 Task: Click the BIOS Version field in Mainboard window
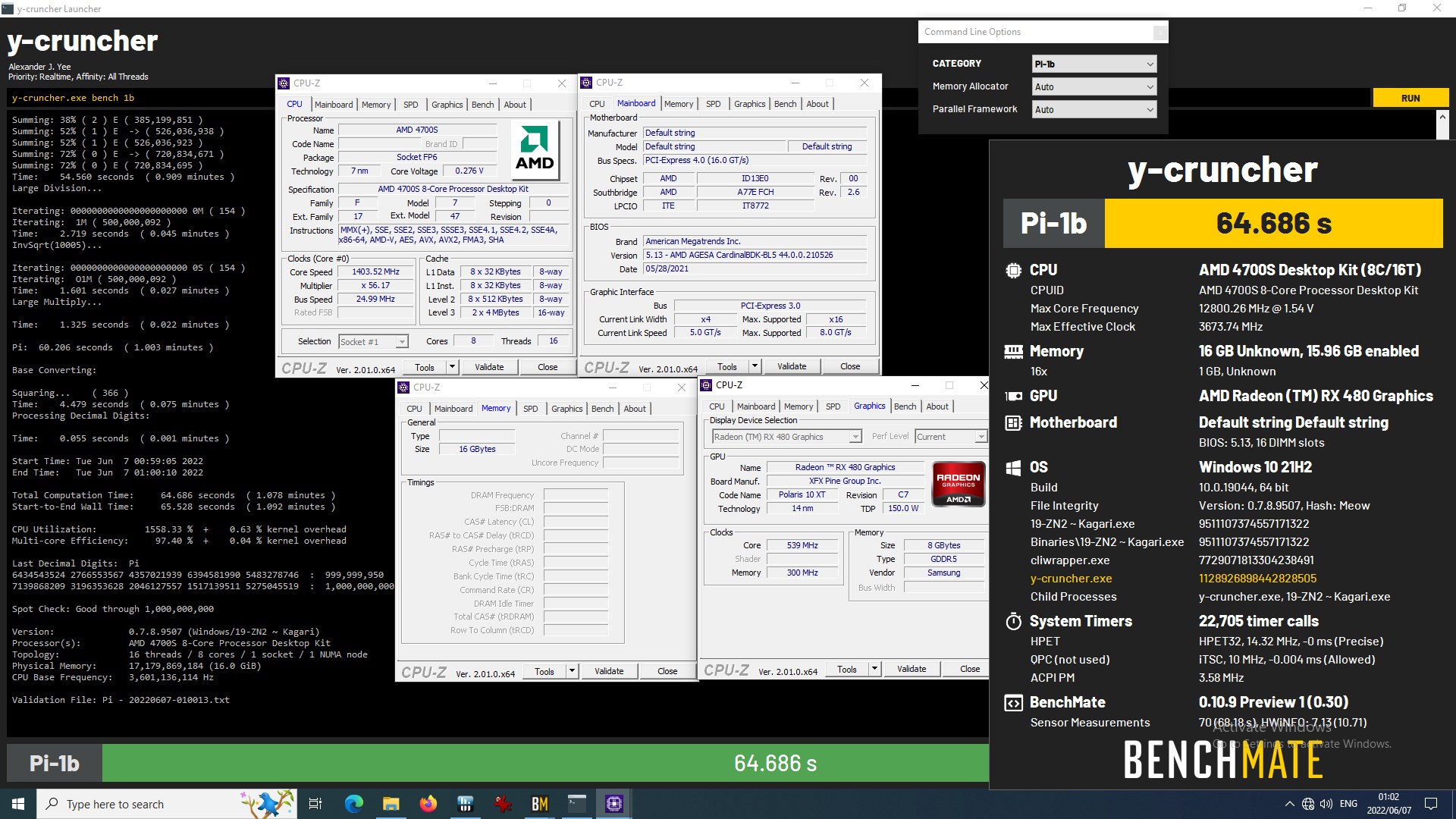754,256
